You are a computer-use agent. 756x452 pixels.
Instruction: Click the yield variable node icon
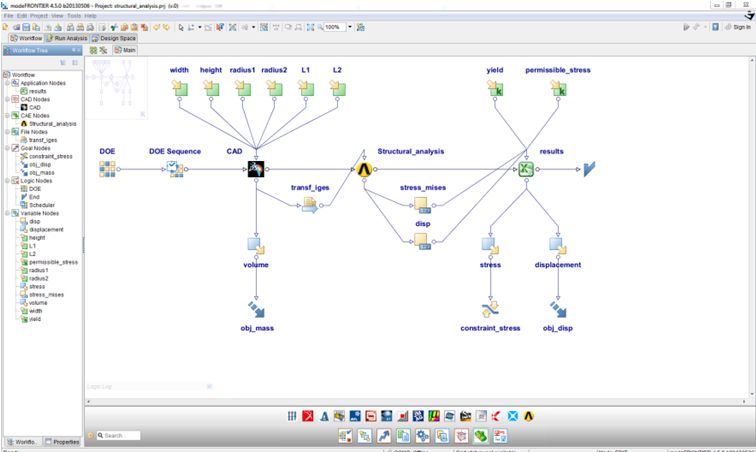[x=493, y=90]
